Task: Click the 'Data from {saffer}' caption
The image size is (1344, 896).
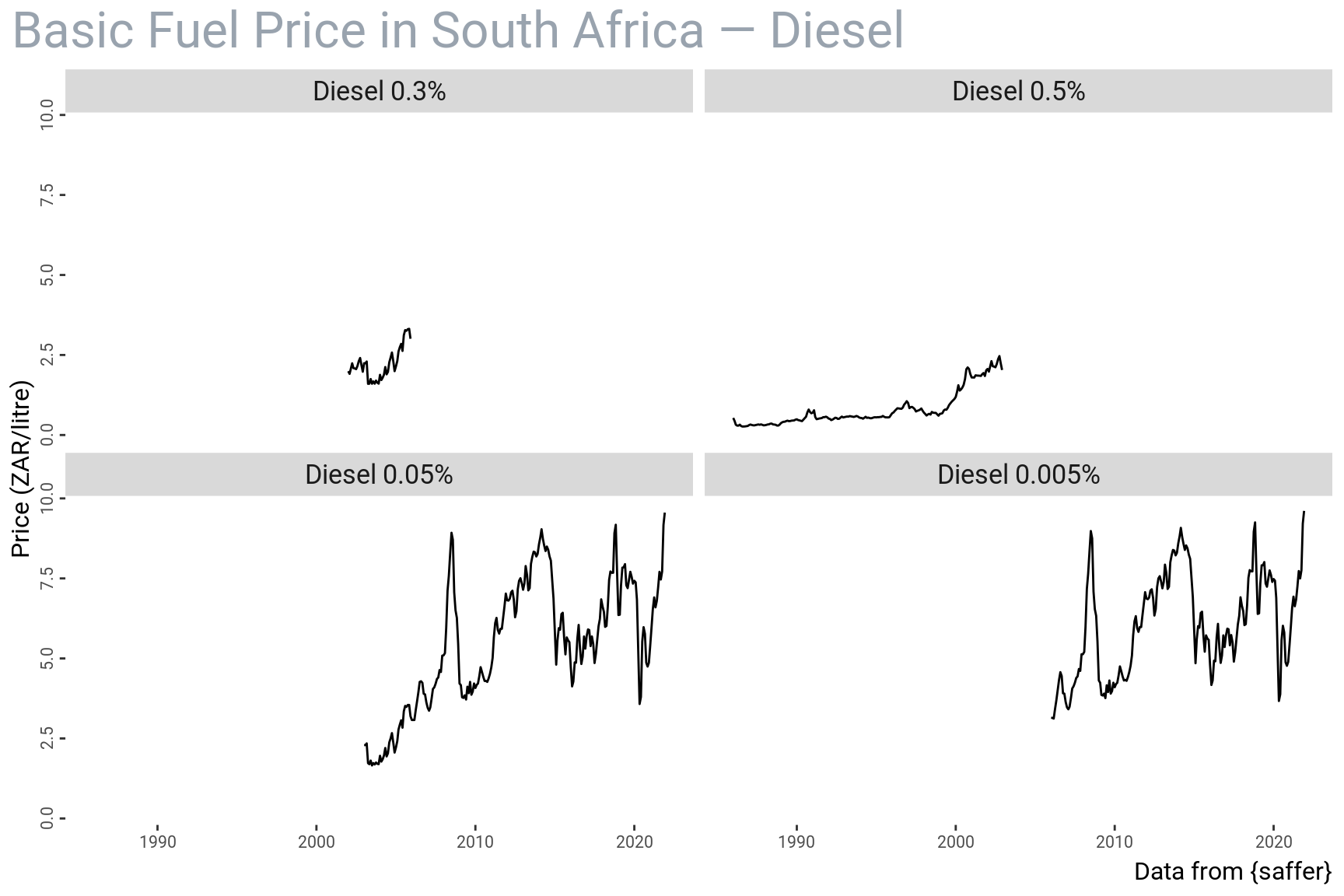Action: tap(1232, 871)
